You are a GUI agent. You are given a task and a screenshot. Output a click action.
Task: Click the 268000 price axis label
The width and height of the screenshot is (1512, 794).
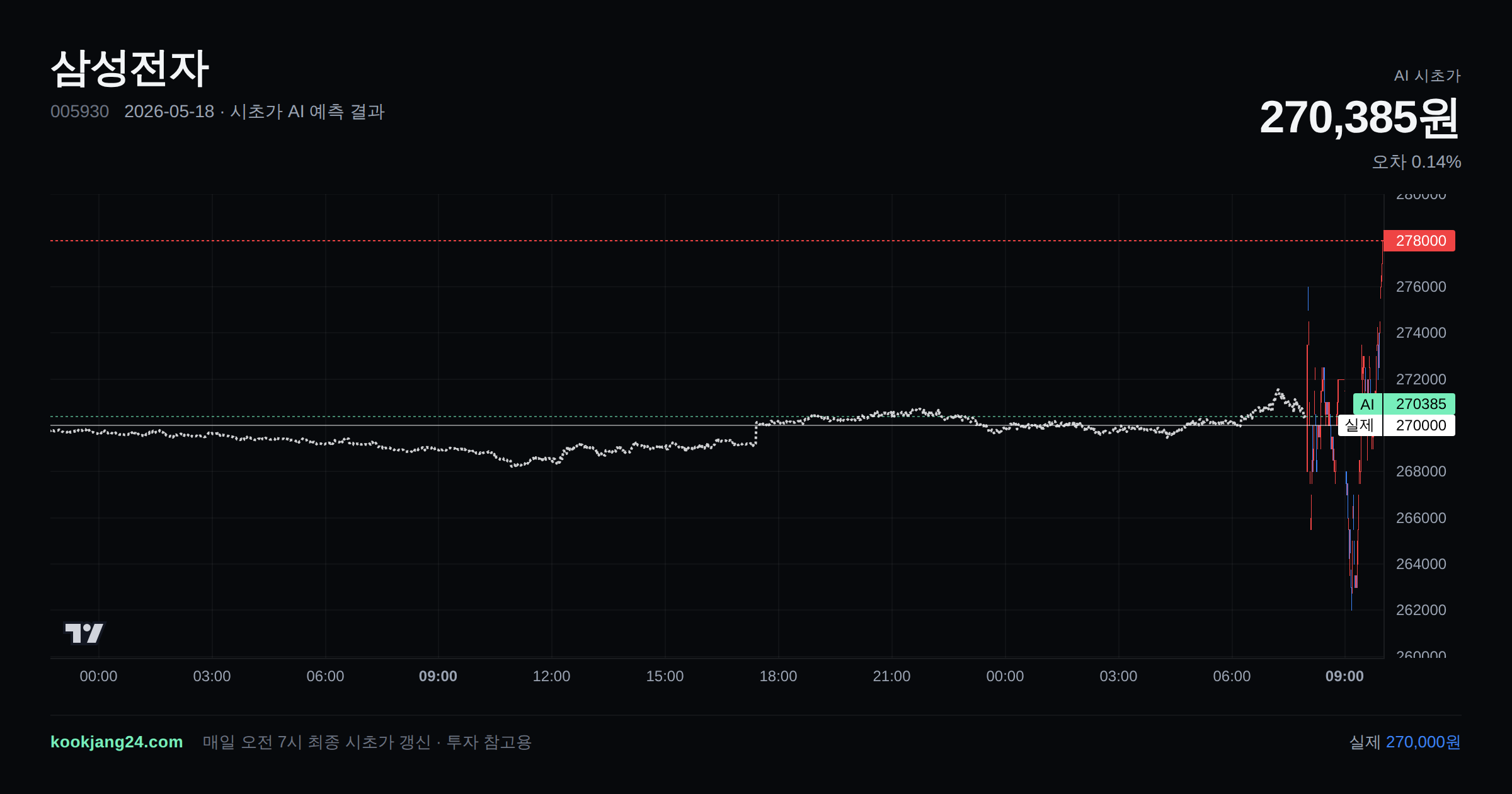click(x=1421, y=471)
